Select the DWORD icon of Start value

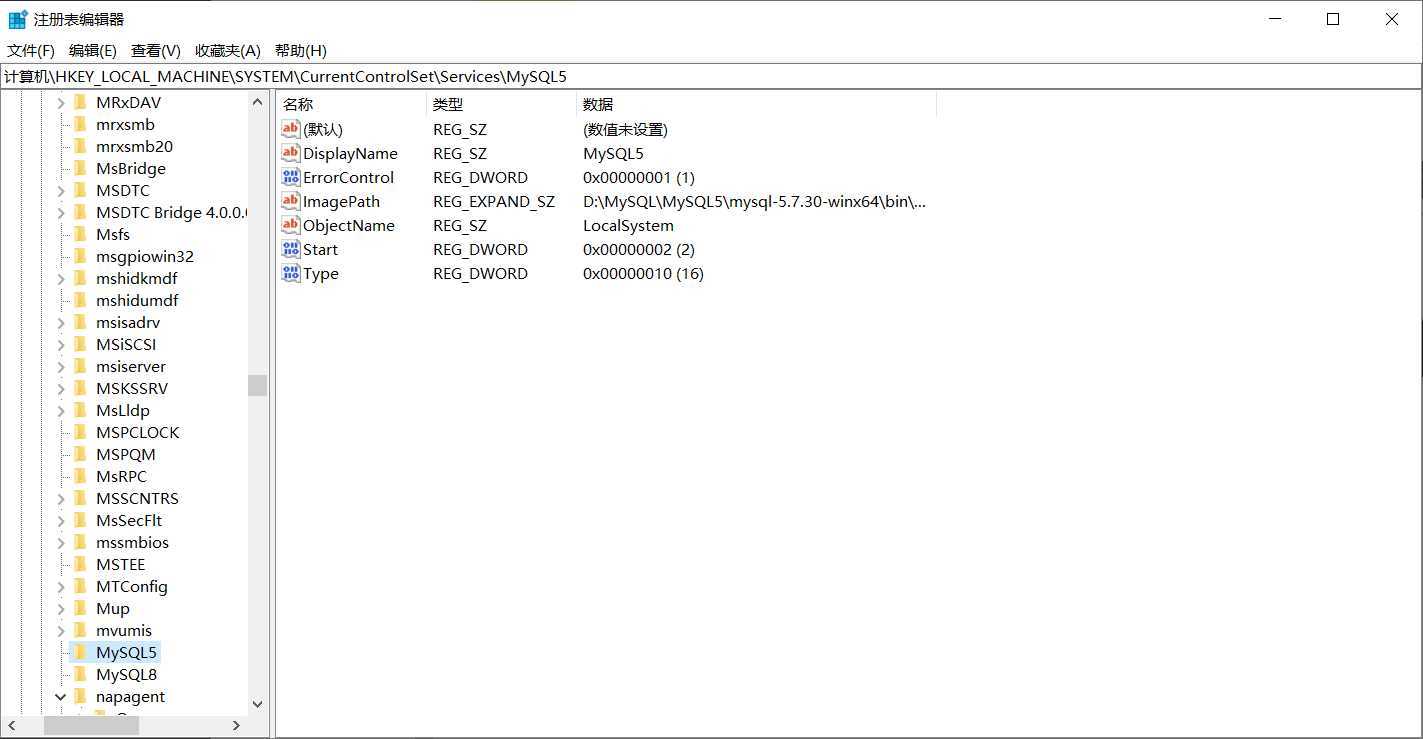click(291, 249)
